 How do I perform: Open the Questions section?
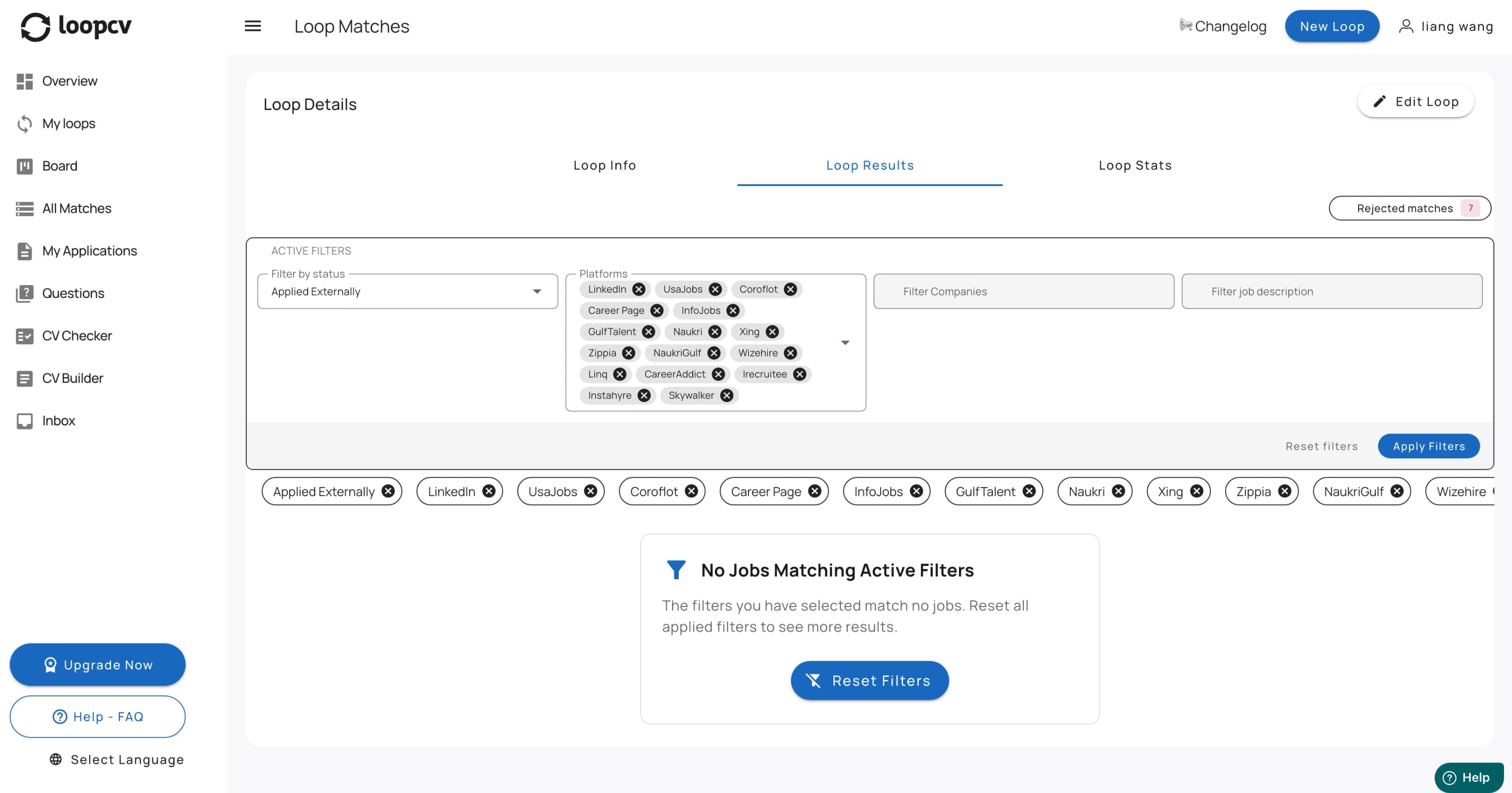73,293
